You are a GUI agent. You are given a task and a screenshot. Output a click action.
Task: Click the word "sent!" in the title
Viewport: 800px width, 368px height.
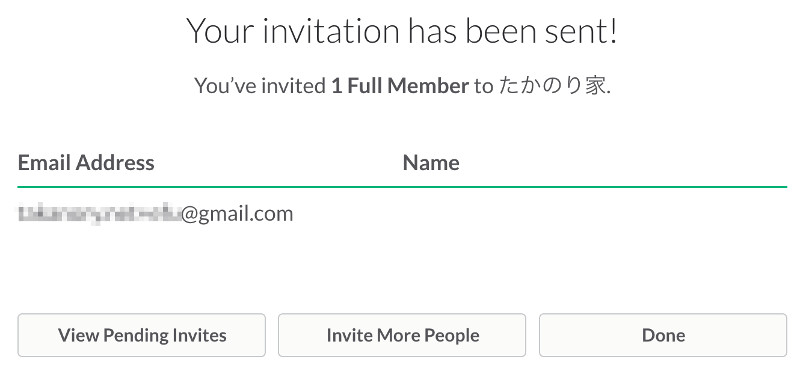click(x=581, y=31)
